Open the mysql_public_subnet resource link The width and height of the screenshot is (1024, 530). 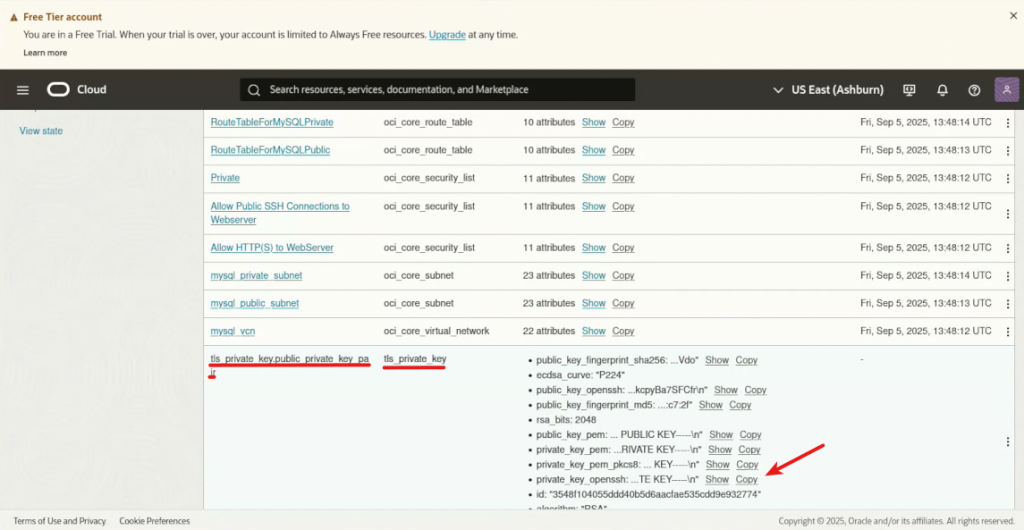coord(254,303)
